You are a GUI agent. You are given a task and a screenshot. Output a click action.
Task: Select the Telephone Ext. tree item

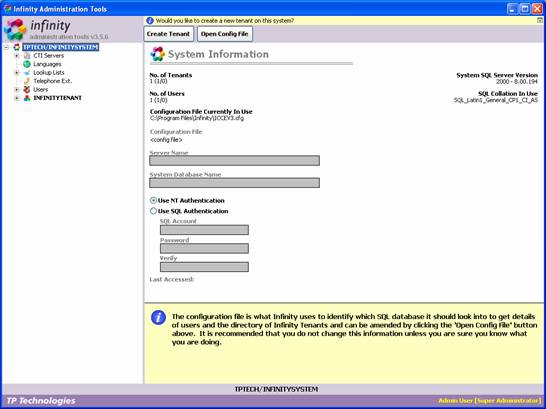tap(53, 81)
